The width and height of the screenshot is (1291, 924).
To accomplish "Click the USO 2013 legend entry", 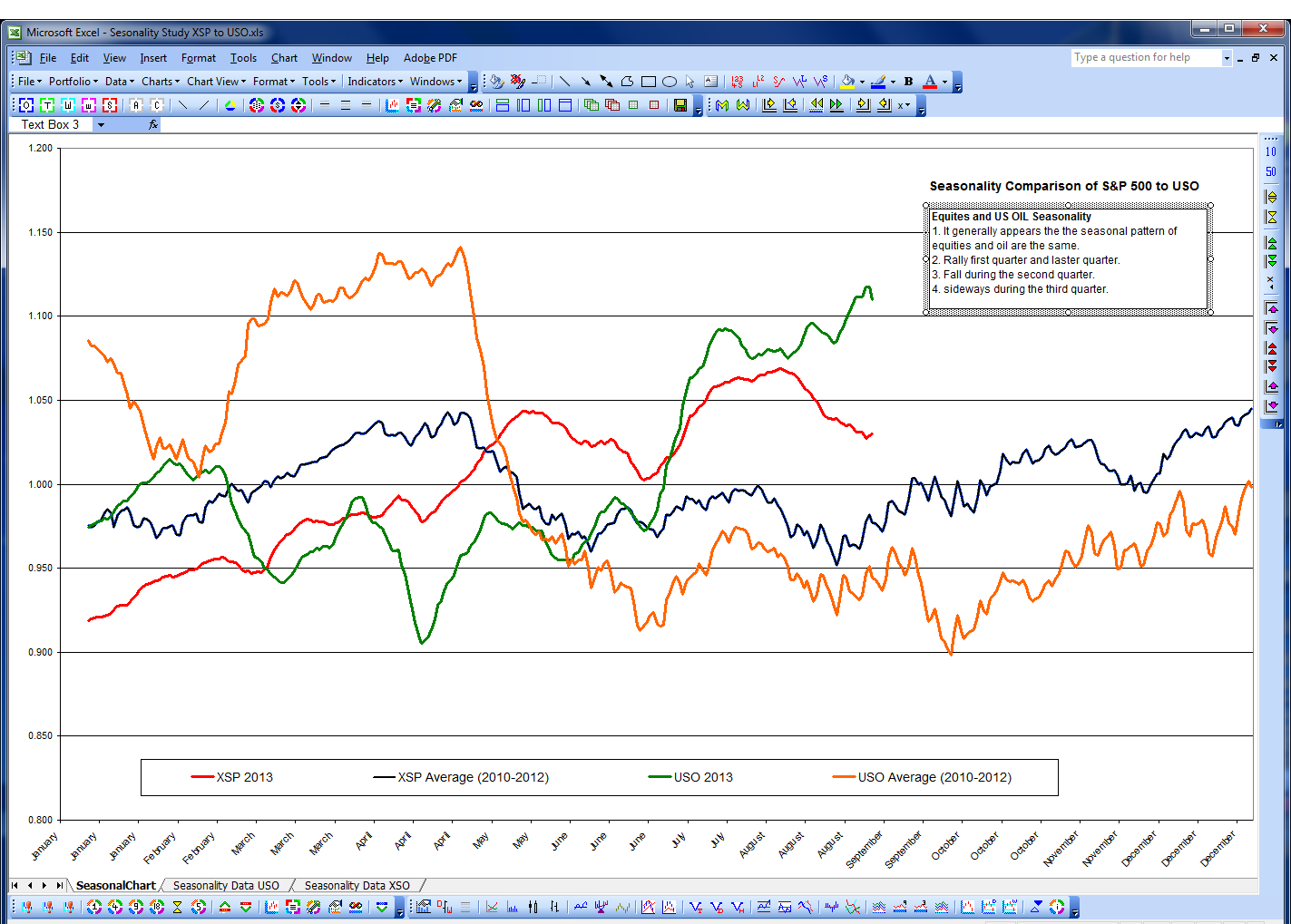I will 691,777.
